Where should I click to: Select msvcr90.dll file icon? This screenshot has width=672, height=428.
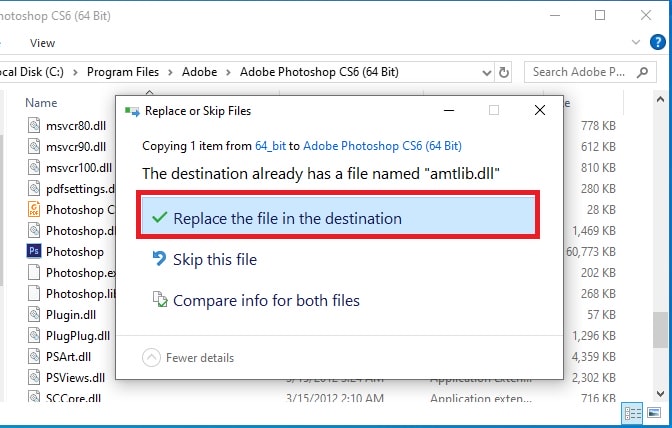(34, 146)
